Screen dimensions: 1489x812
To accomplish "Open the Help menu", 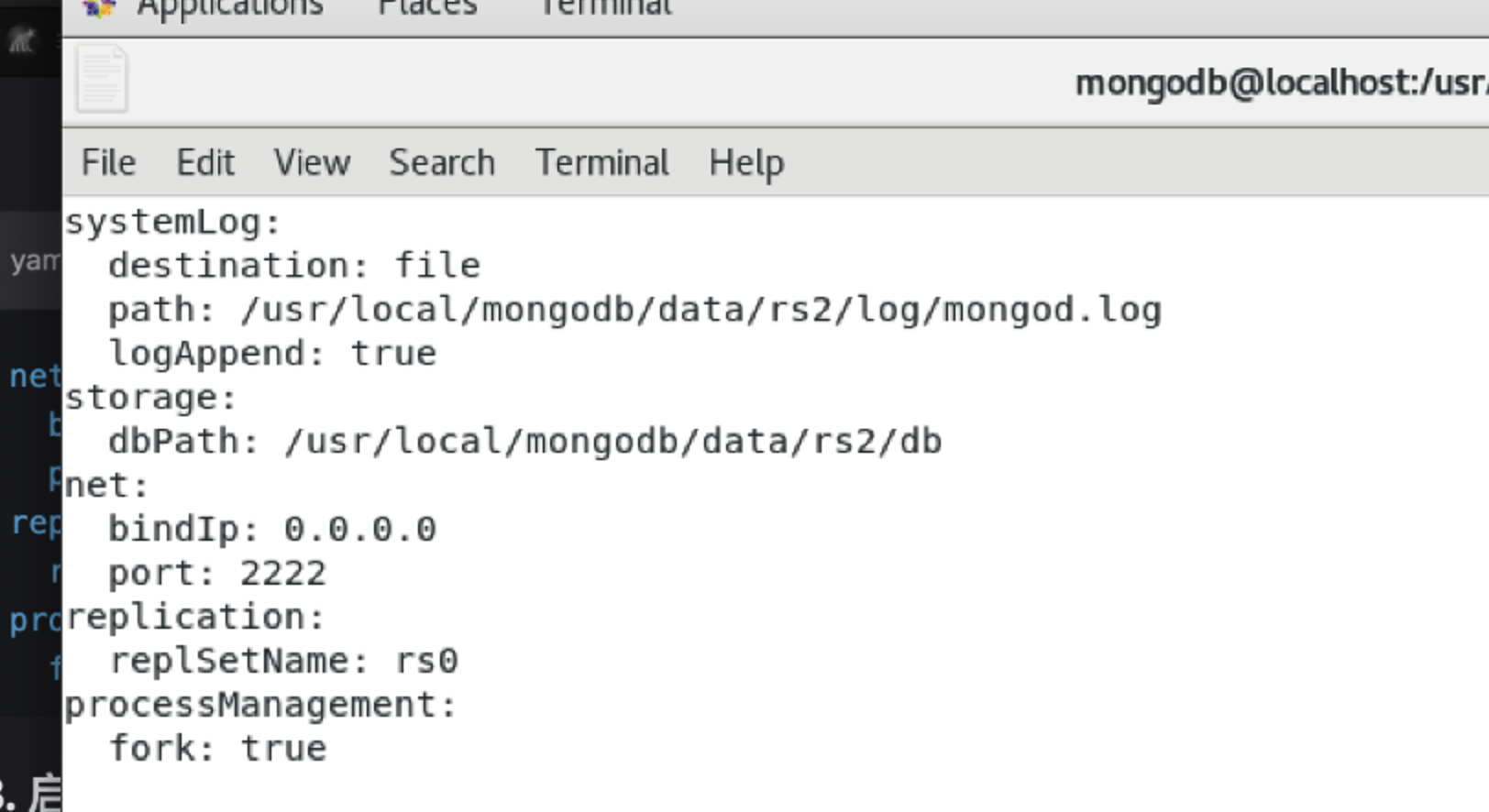I will [745, 162].
